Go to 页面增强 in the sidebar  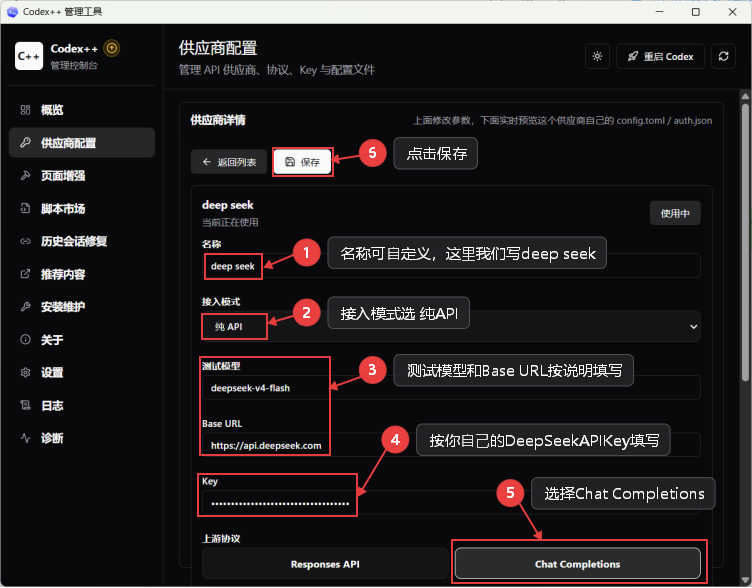pyautogui.click(x=82, y=176)
